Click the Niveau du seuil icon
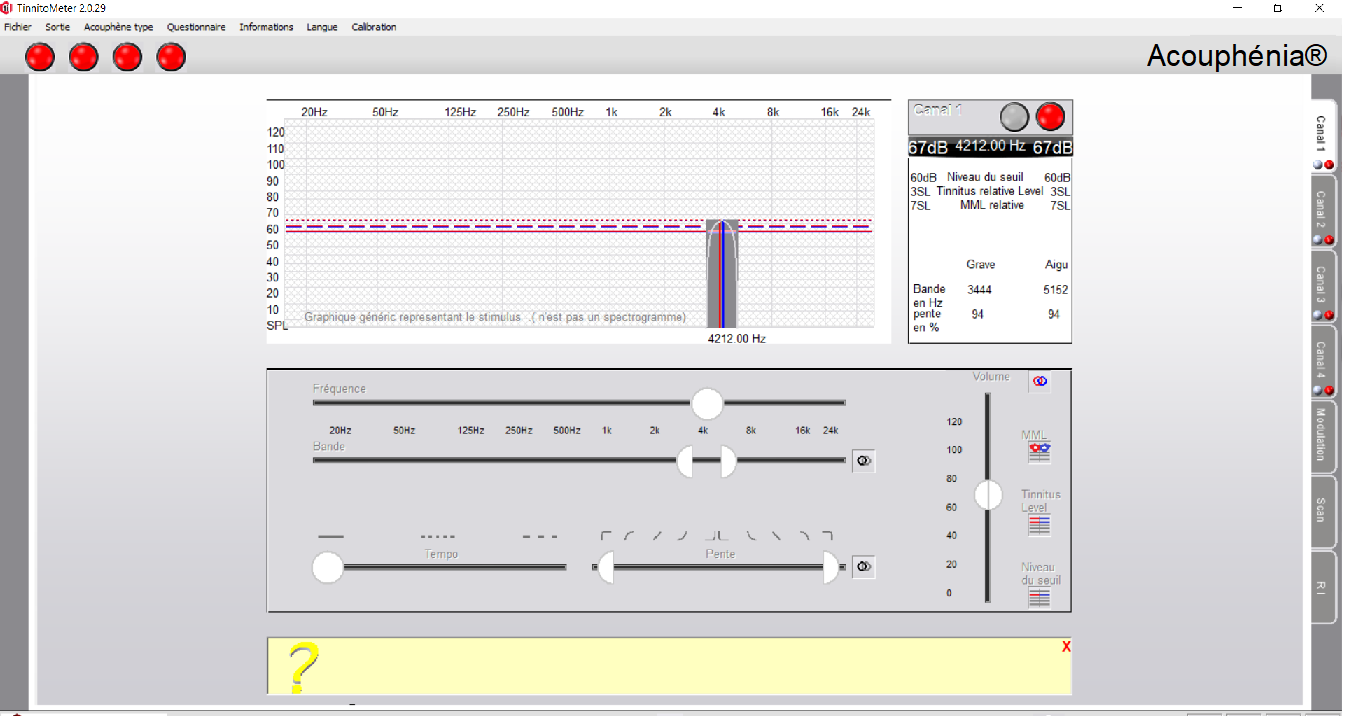This screenshot has height=716, width=1345. point(1039,597)
